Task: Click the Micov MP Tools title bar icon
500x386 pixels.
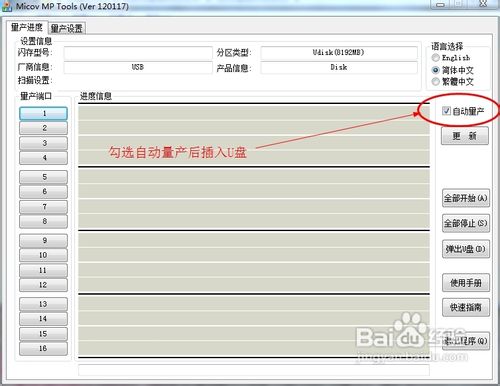Action: point(7,6)
